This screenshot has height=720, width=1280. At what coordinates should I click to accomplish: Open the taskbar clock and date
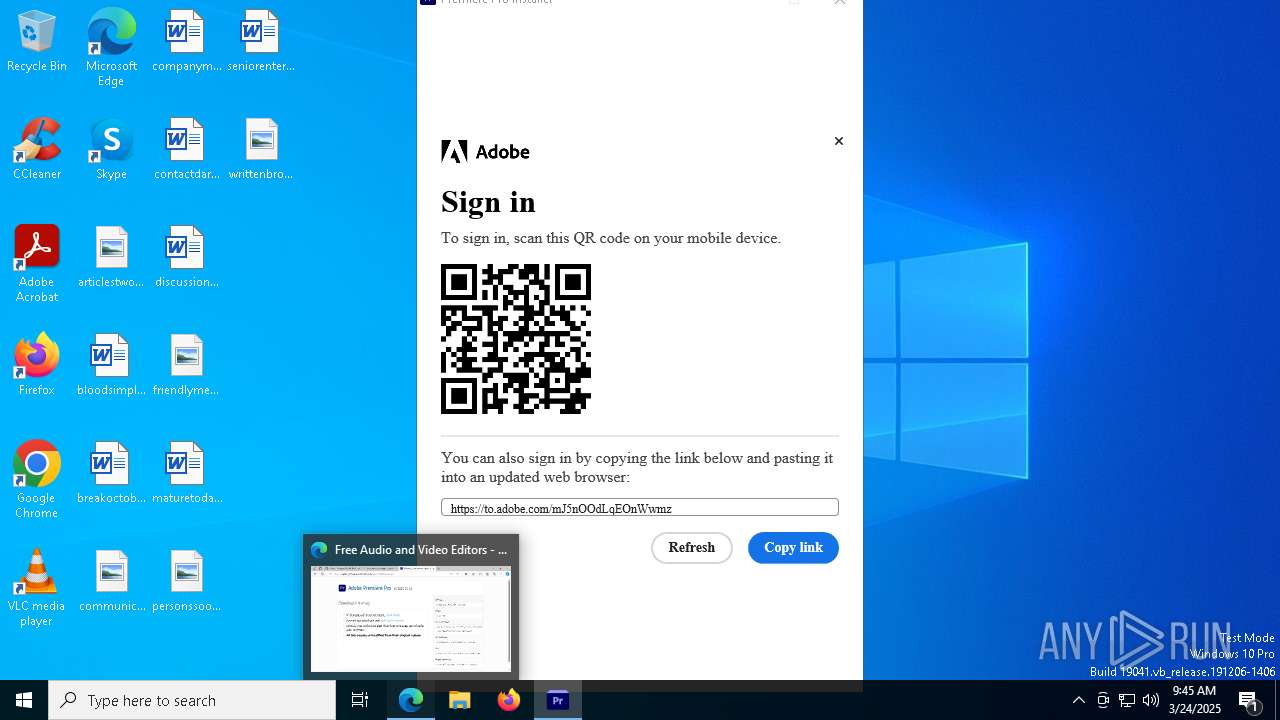point(1195,700)
